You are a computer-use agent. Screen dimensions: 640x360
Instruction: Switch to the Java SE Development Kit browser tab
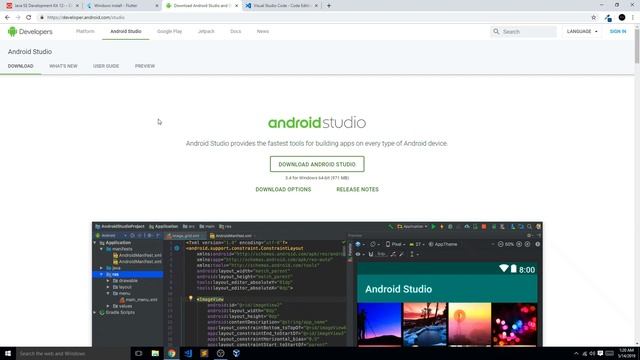pos(42,6)
